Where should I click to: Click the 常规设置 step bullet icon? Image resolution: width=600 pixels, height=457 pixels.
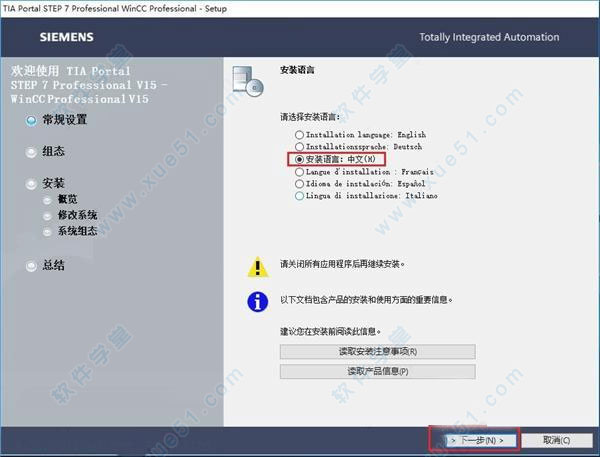[x=31, y=121]
